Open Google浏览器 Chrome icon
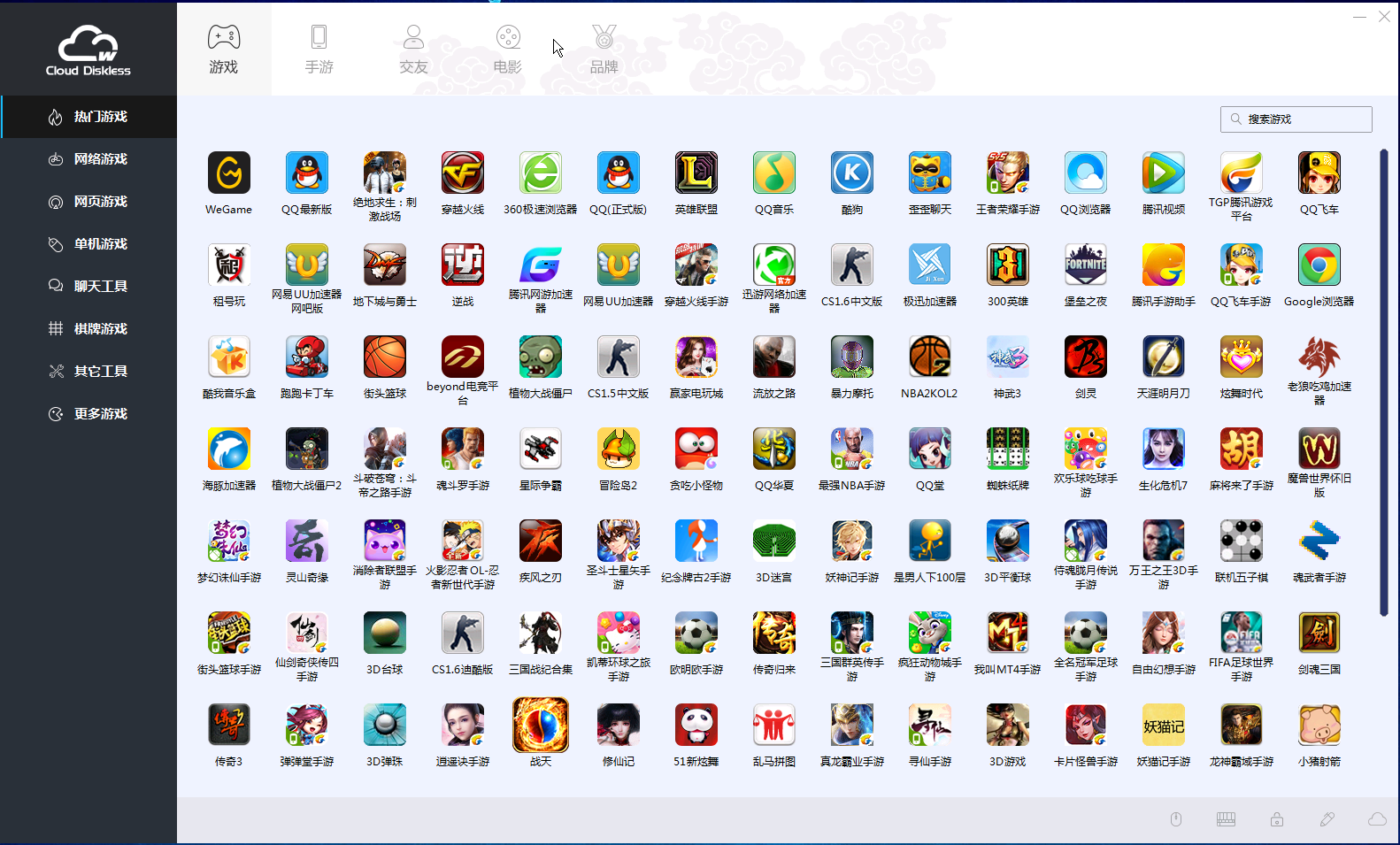 tap(1319, 265)
